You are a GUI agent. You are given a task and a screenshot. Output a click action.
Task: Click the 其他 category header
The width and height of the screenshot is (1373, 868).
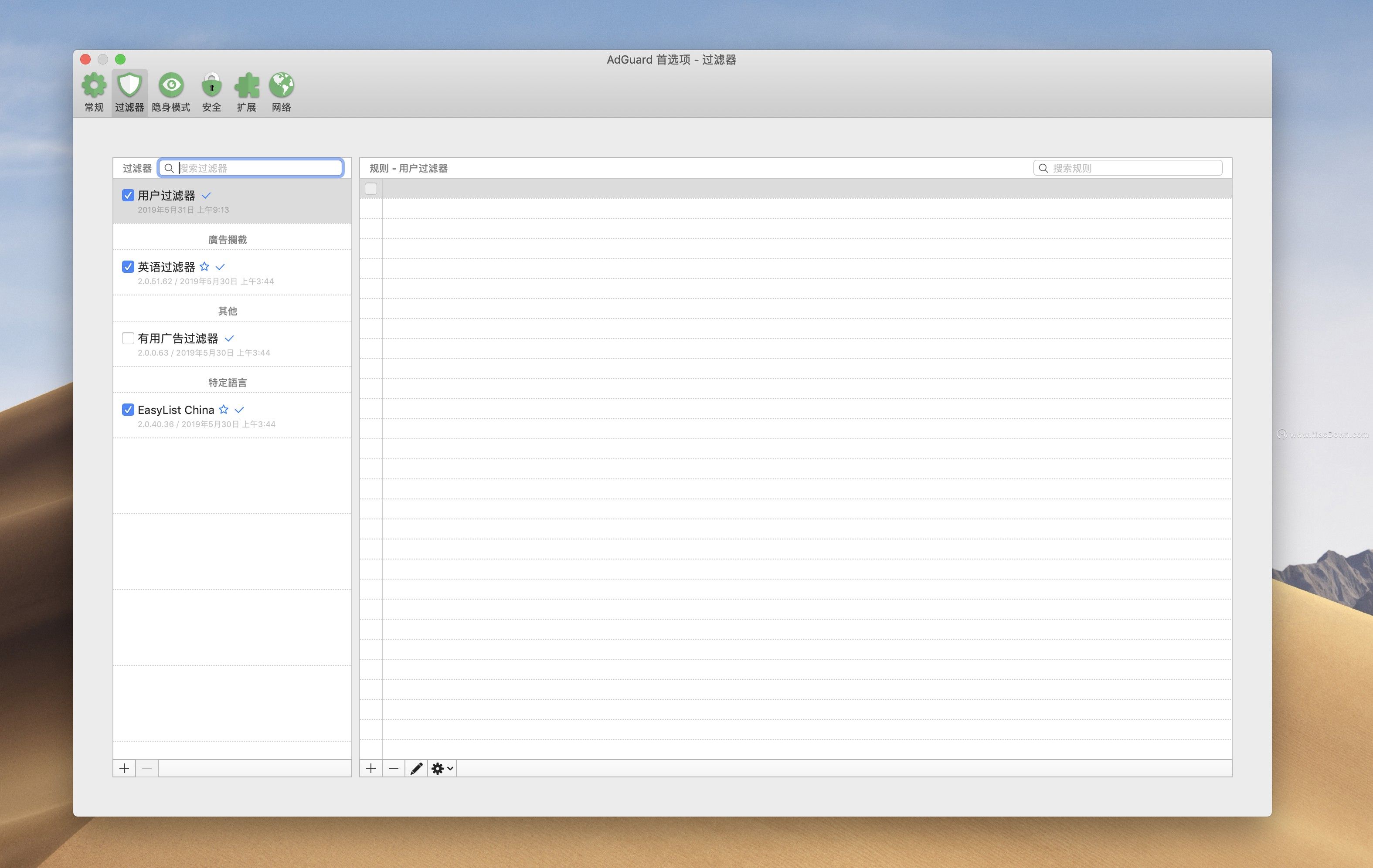tap(228, 311)
